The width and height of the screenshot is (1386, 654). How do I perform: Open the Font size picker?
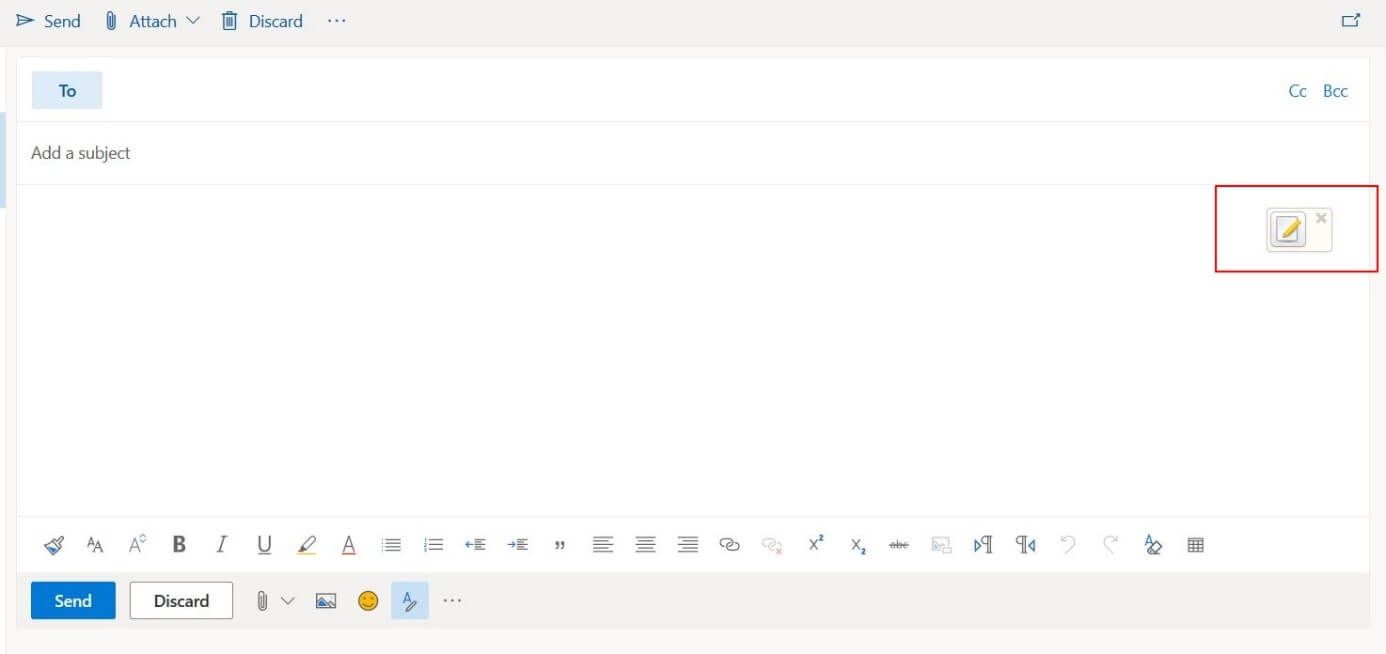138,545
